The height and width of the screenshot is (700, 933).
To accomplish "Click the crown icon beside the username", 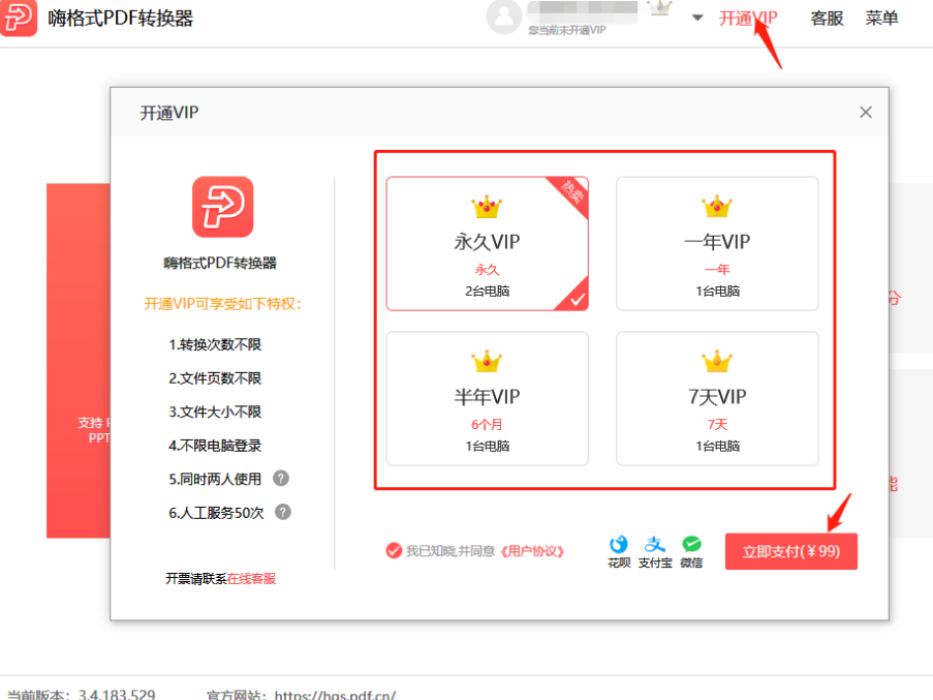I will click(x=659, y=9).
